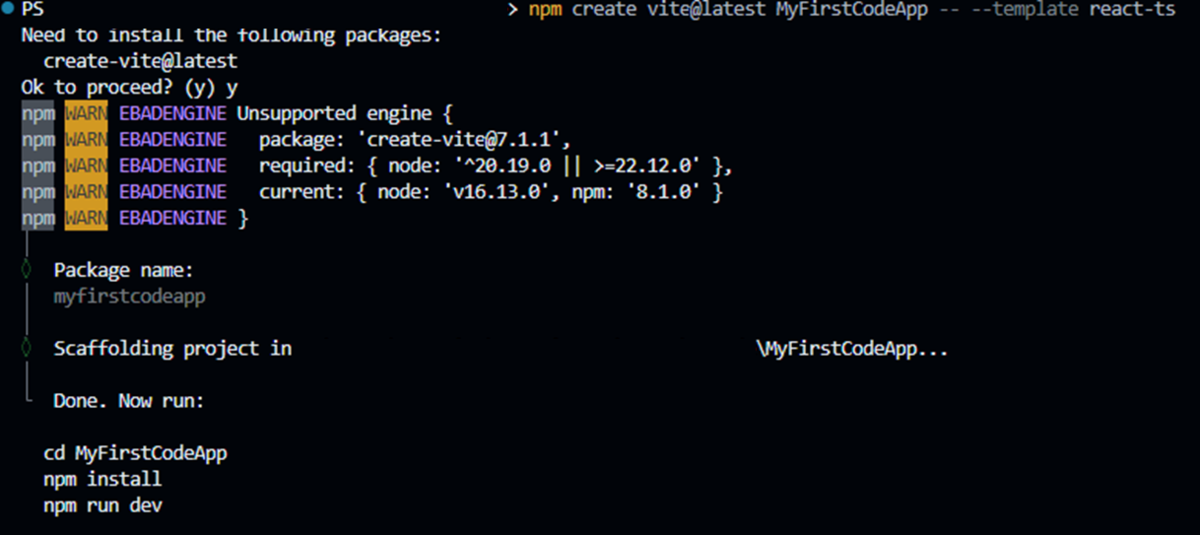This screenshot has height=535, width=1200.
Task: Click the blue command decoration dot
Action: [8, 11]
